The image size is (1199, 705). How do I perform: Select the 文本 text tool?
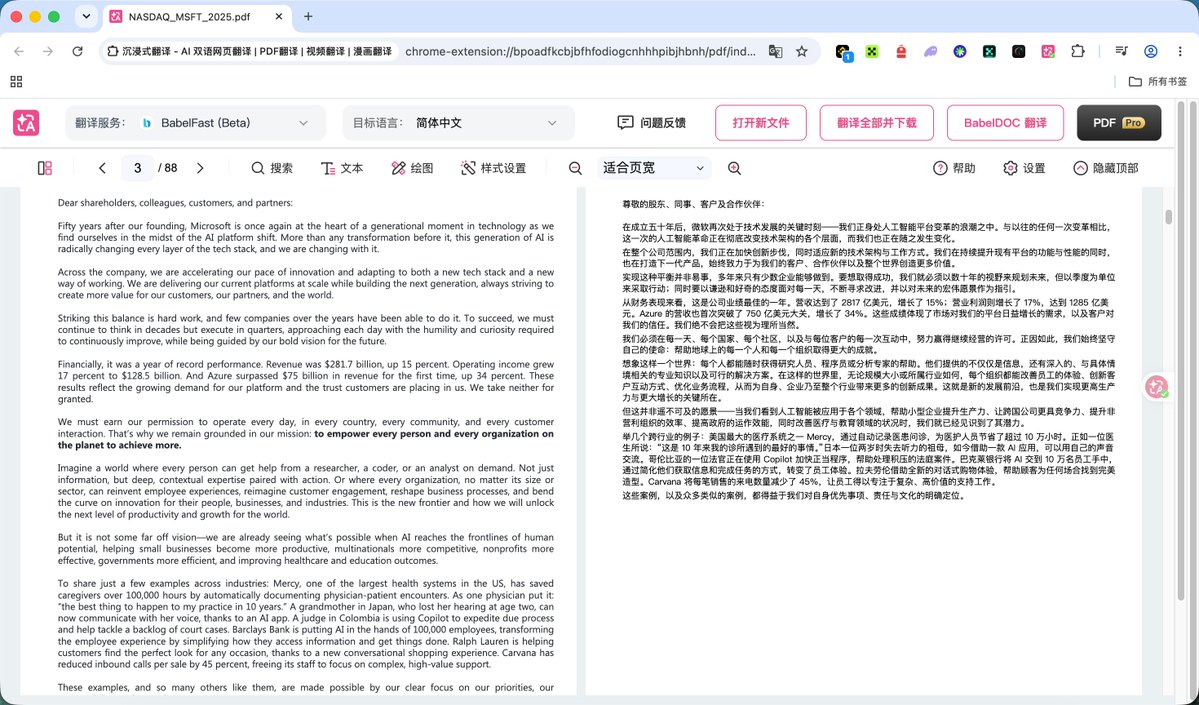point(342,168)
